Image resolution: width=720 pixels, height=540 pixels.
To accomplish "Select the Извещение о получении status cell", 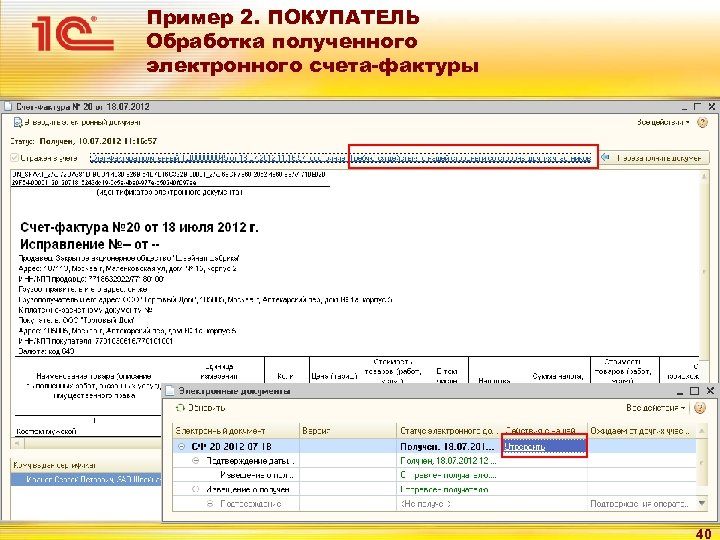I will (x=449, y=489).
